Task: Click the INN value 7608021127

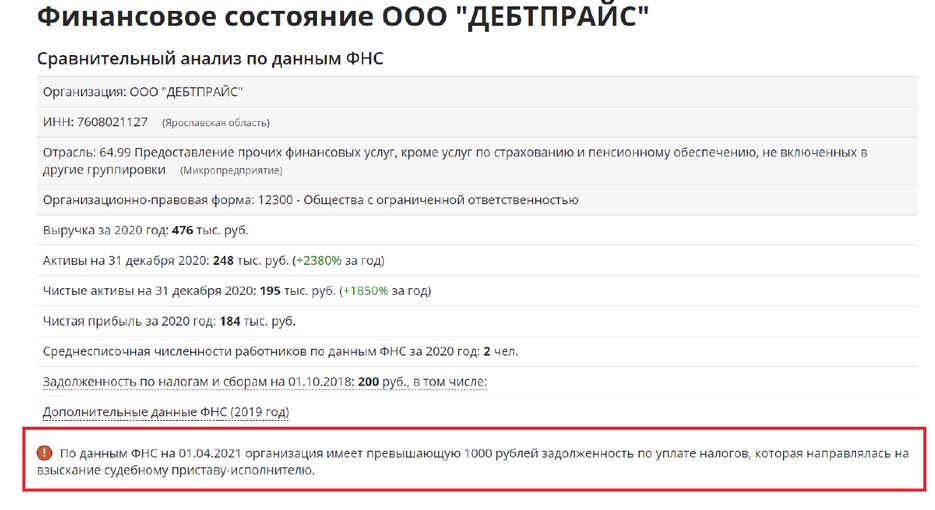Action: coord(112,122)
